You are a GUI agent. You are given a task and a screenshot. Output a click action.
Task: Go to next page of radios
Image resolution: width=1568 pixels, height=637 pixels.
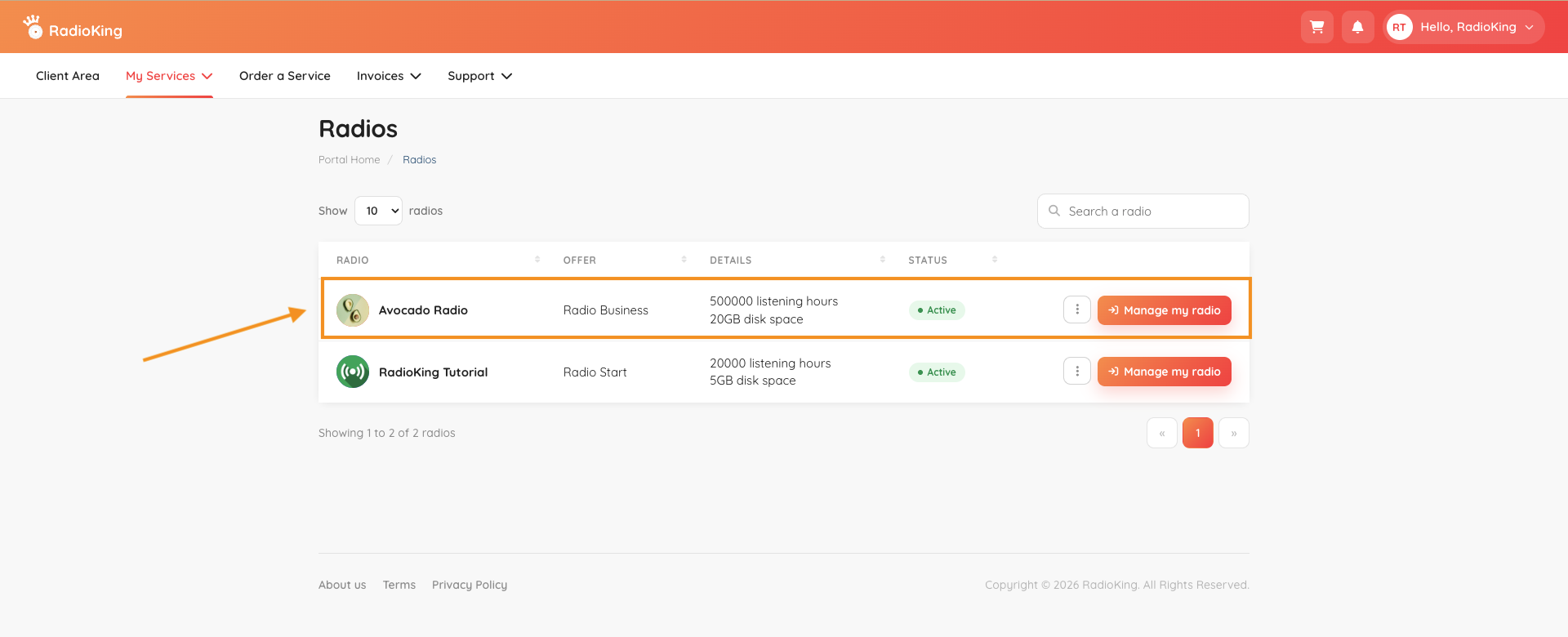(1234, 433)
